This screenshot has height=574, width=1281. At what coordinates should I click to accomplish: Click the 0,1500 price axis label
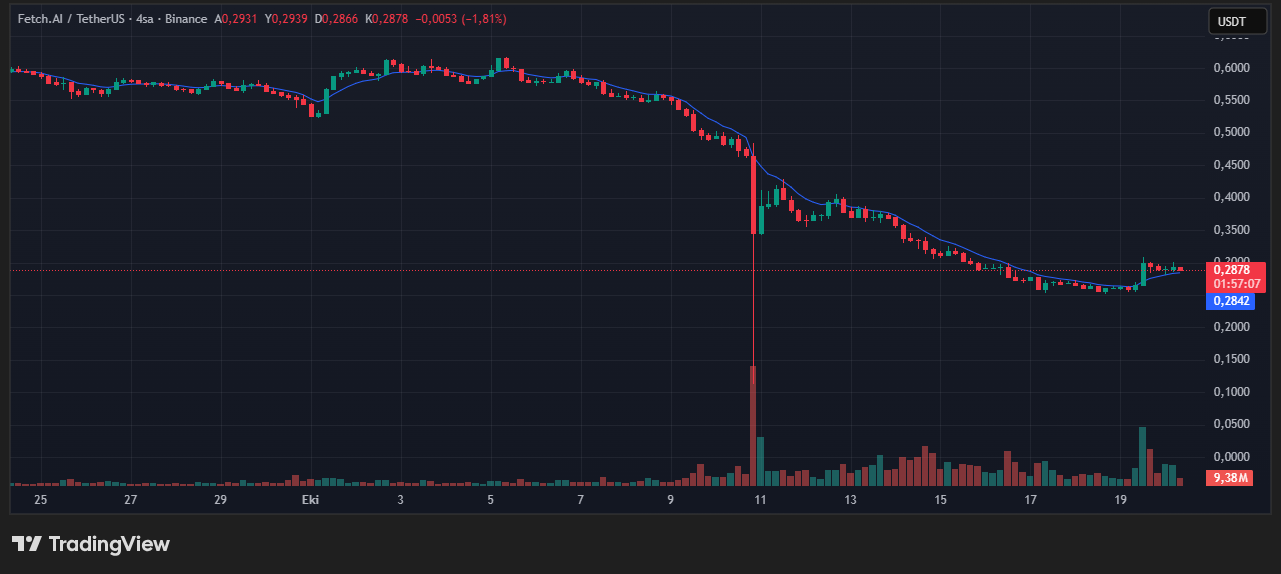point(1232,359)
